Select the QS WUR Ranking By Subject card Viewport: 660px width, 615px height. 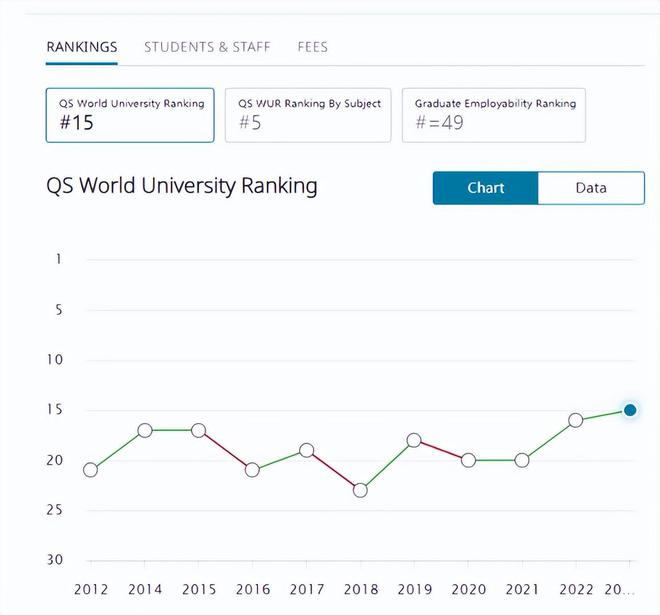point(308,115)
